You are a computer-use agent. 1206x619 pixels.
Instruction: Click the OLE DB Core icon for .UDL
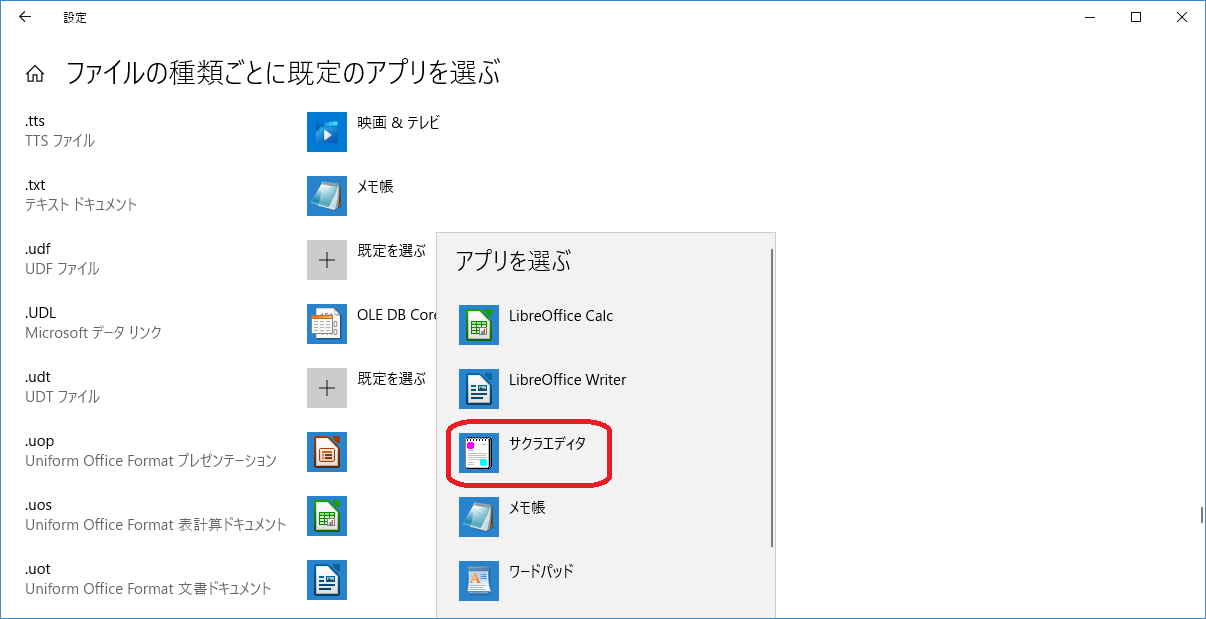click(327, 324)
